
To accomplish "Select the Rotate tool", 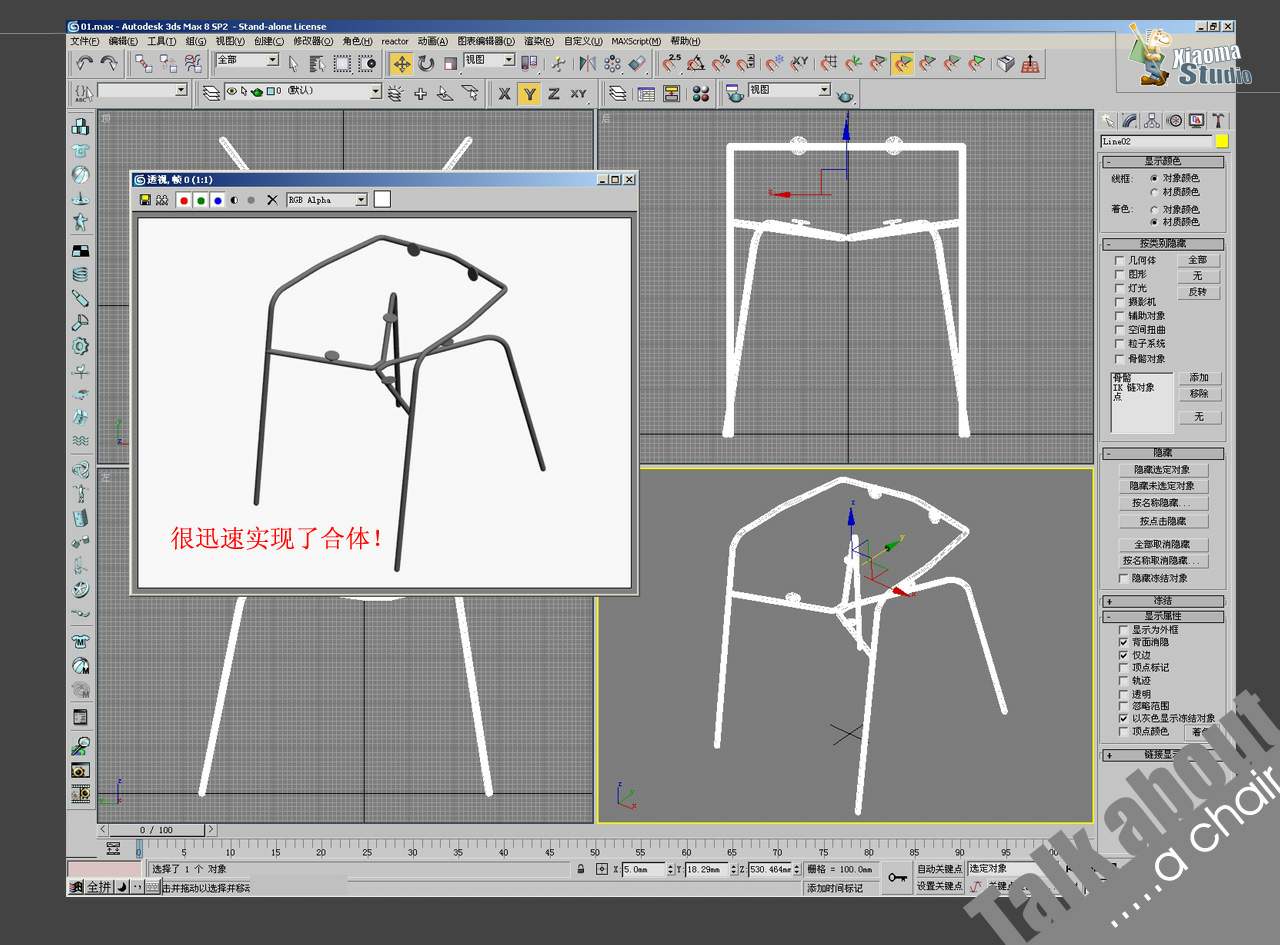I will [426, 64].
